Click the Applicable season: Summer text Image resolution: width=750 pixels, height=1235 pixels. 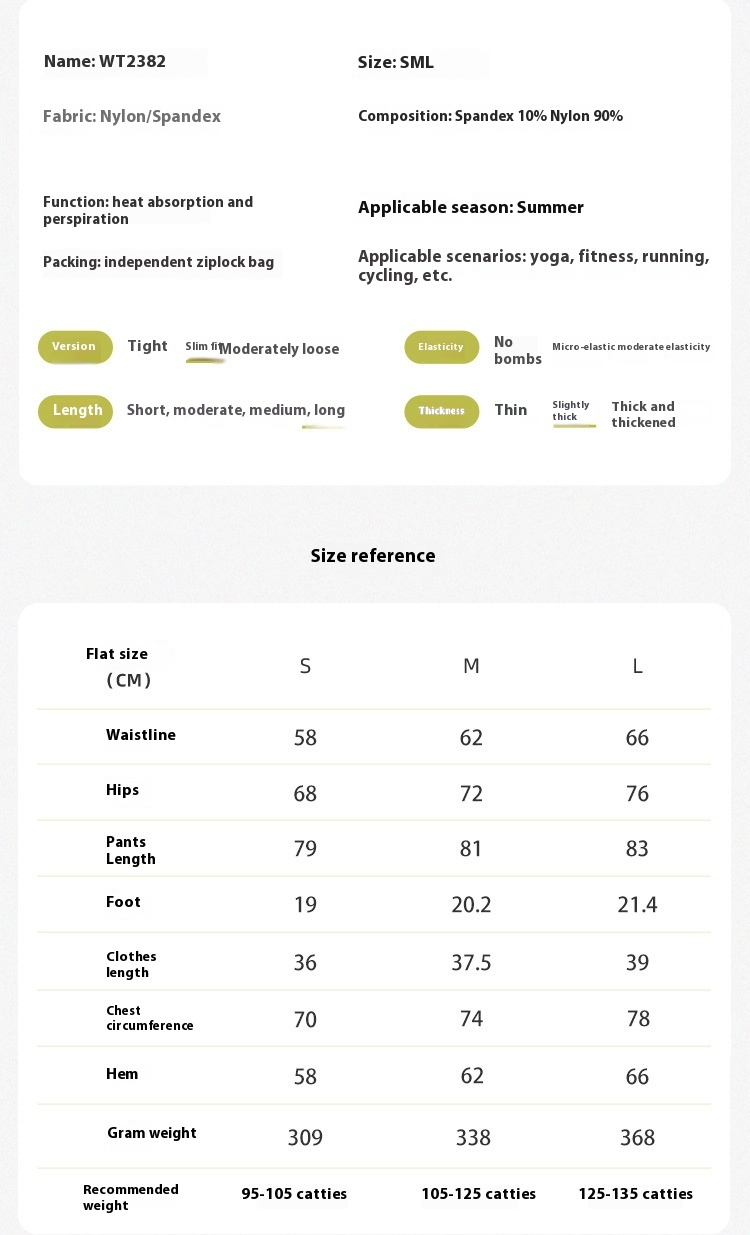[471, 208]
